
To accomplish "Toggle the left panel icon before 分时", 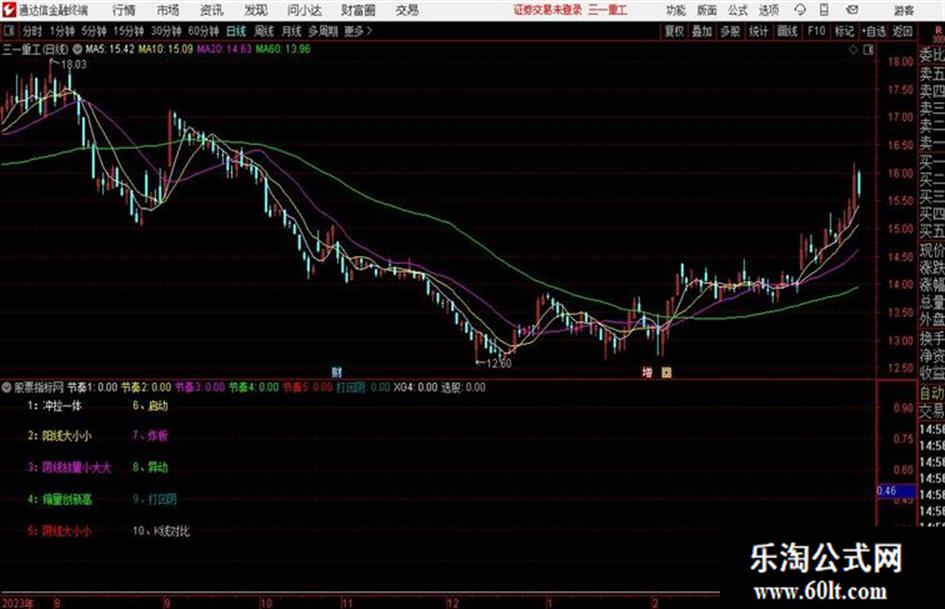I will [x=9, y=31].
